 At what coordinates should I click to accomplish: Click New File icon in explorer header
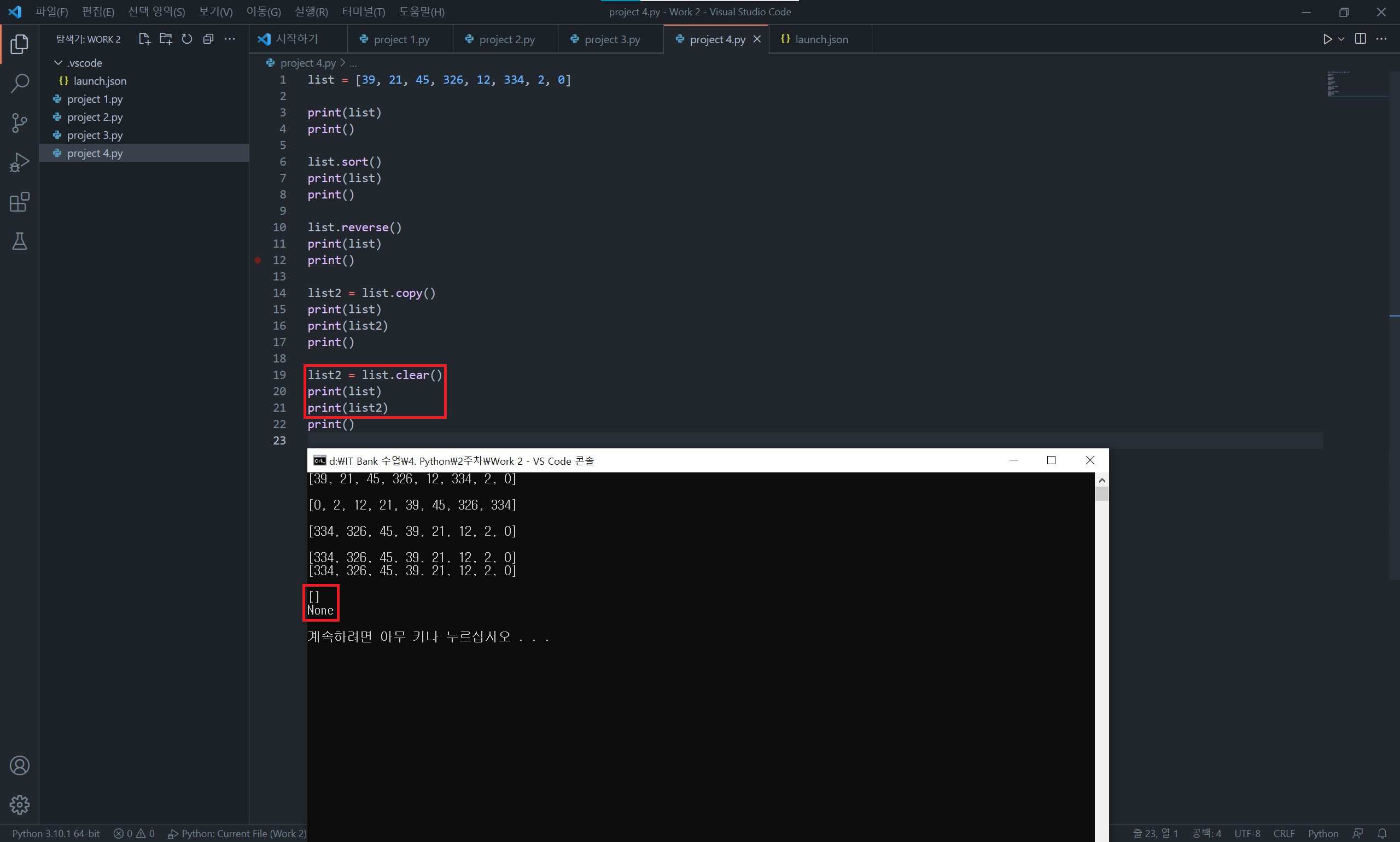144,39
